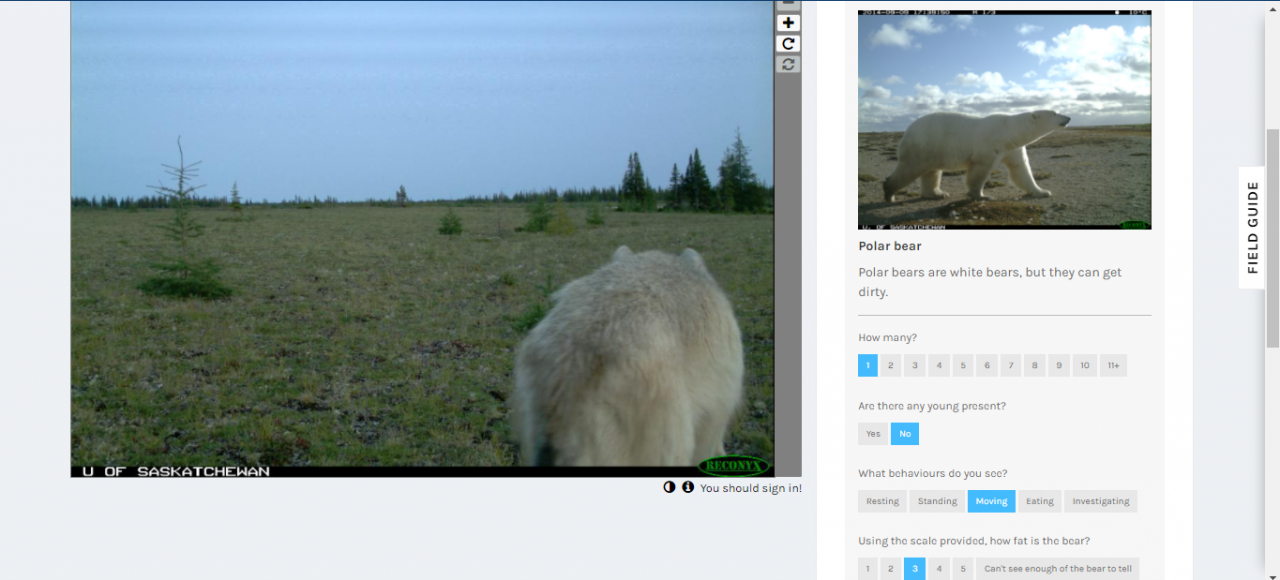Zoom in on the camera trap image
This screenshot has width=1280, height=580.
[x=788, y=23]
